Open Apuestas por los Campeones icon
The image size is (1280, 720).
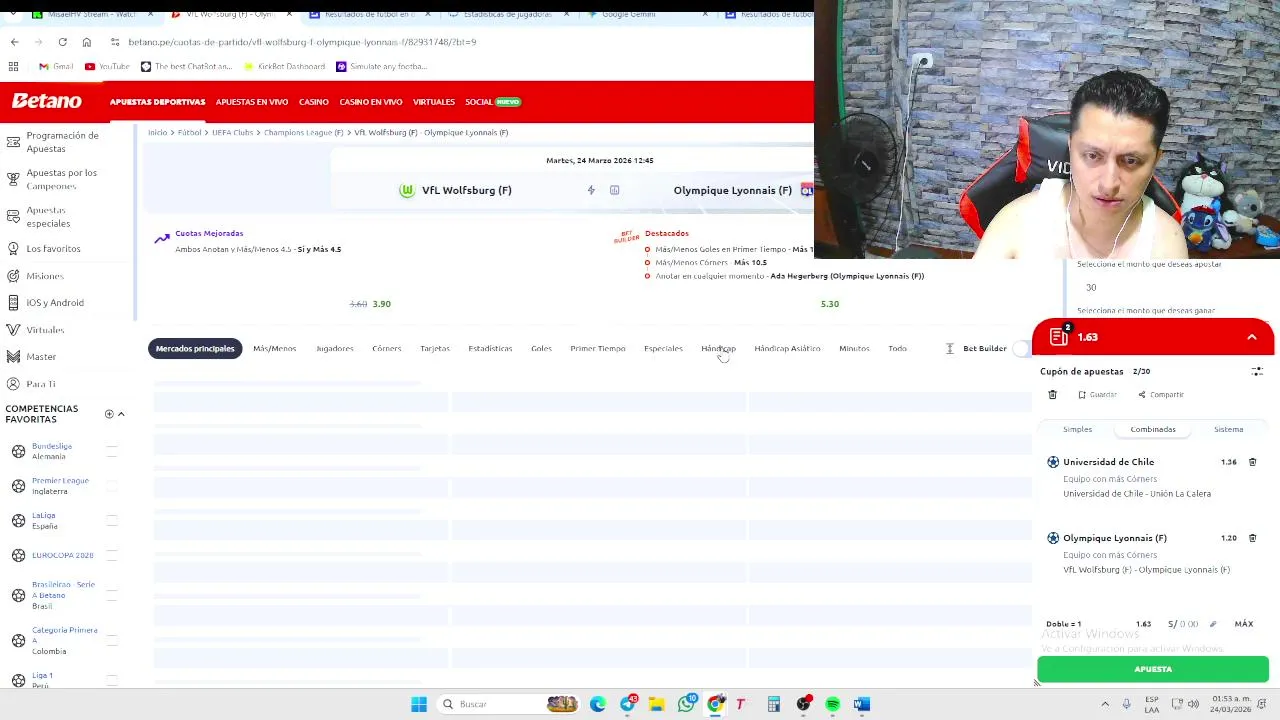(x=13, y=179)
